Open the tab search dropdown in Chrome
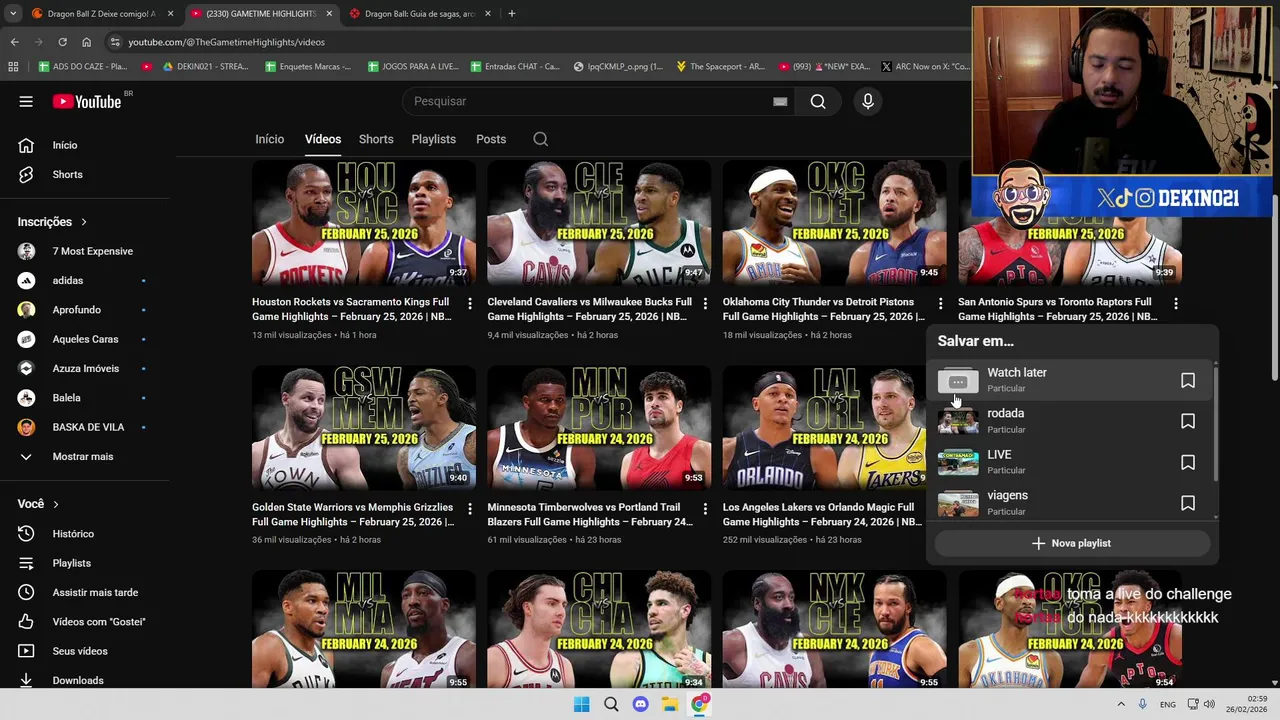 point(13,14)
